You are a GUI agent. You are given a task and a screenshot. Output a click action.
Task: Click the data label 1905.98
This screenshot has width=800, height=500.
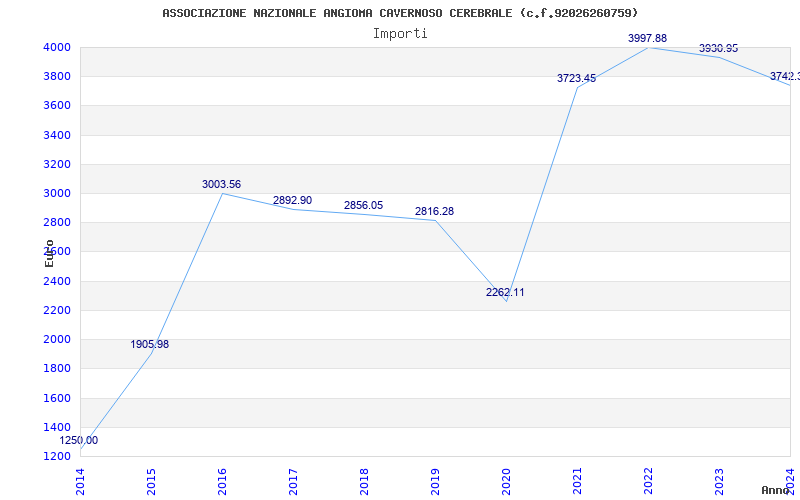coord(149,344)
